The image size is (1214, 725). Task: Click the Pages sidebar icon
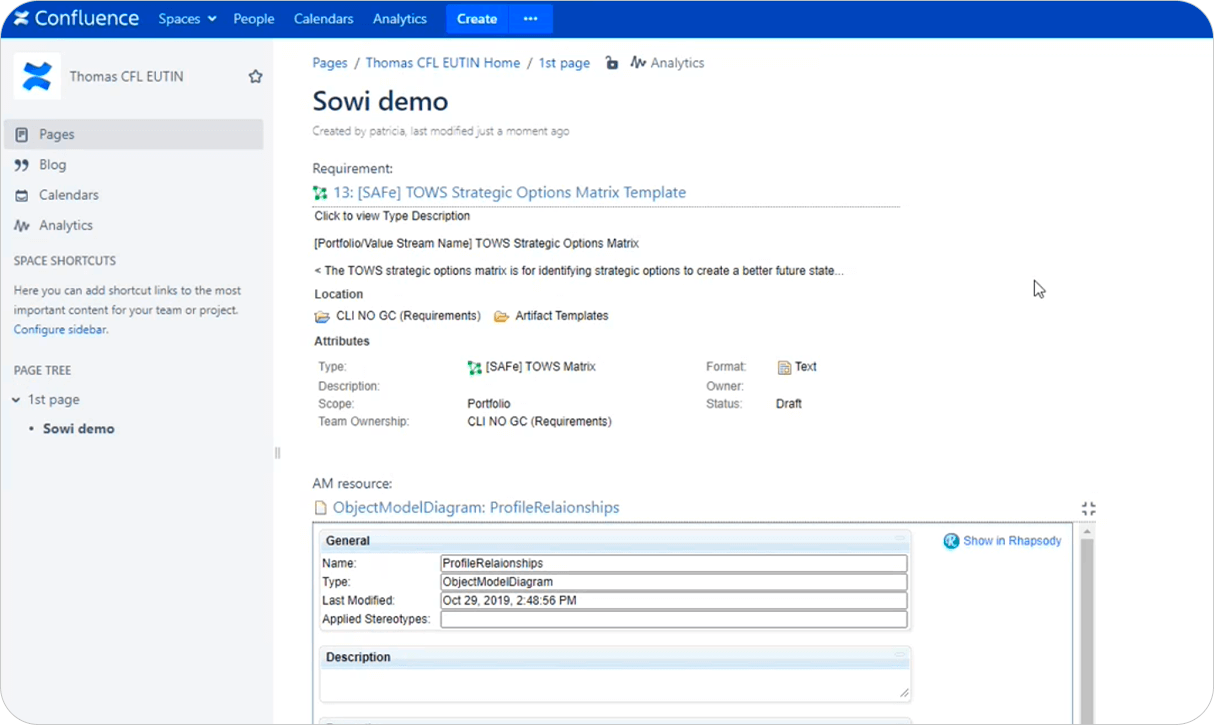coord(21,135)
